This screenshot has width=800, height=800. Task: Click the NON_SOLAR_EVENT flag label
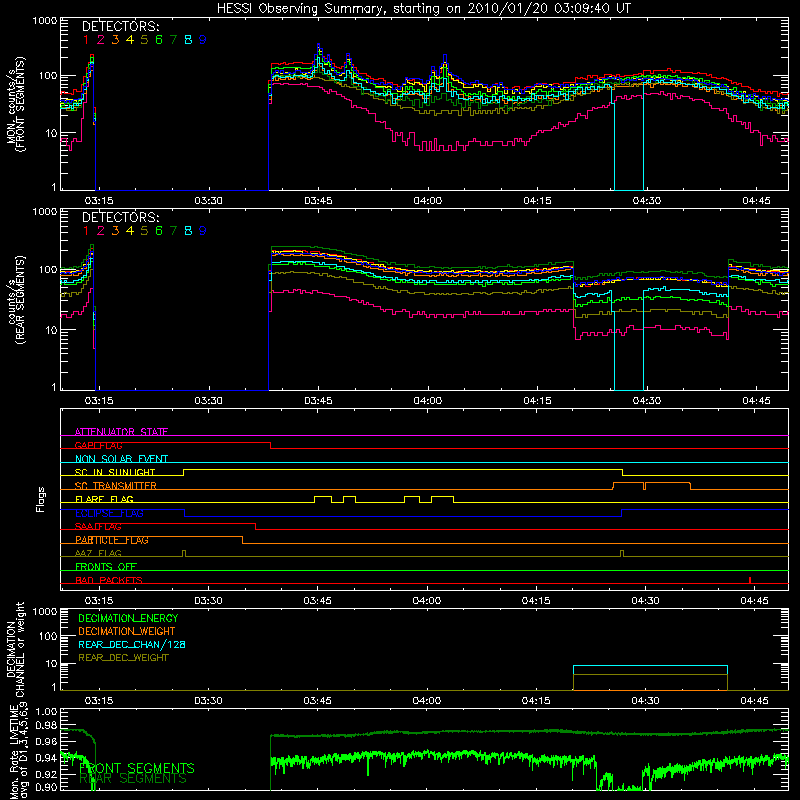[x=121, y=459]
